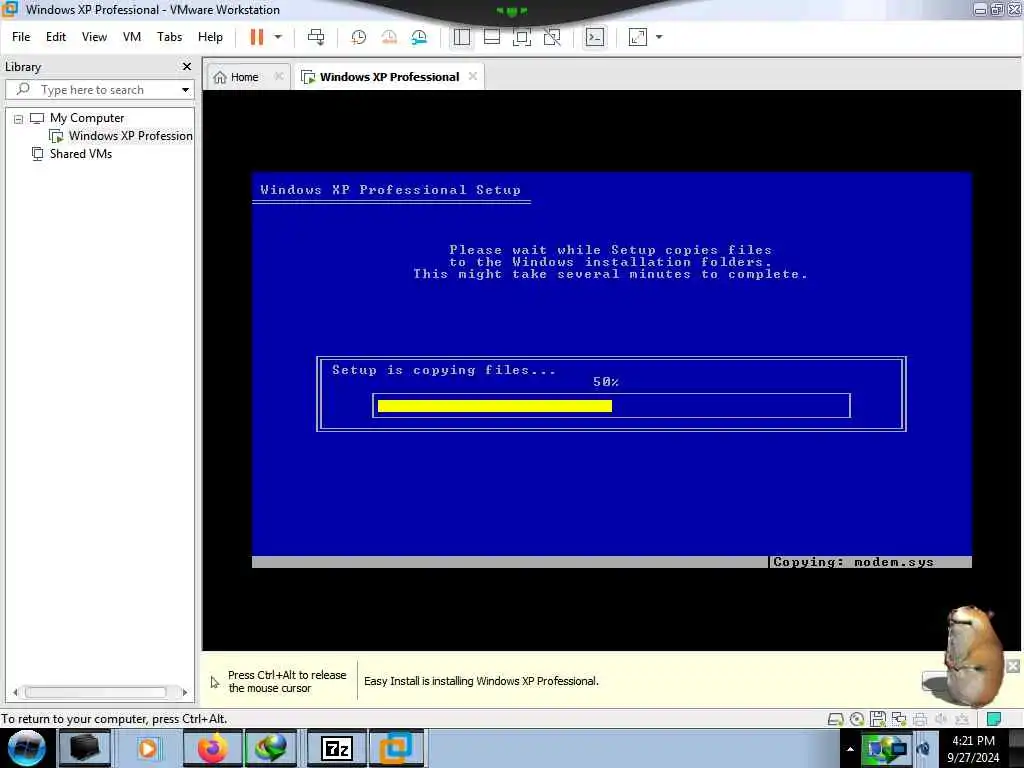The height and width of the screenshot is (768, 1024).
Task: Select the Windows XP Professional tab
Action: tap(389, 77)
